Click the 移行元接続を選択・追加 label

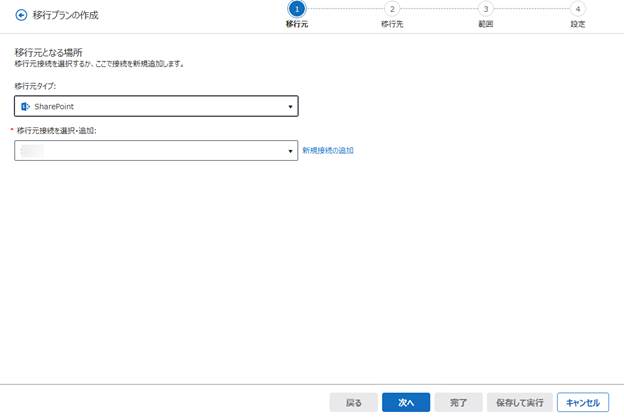[x=57, y=131]
